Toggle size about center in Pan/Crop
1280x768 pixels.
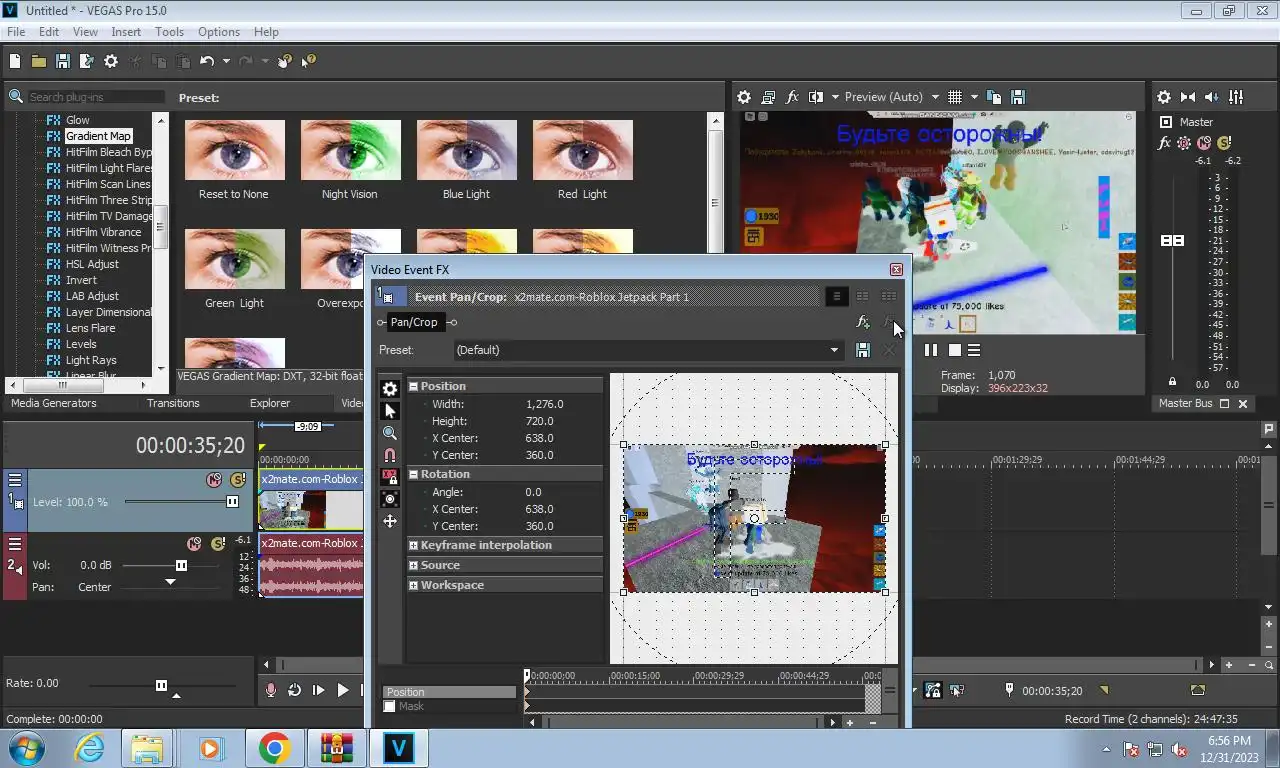click(x=390, y=499)
